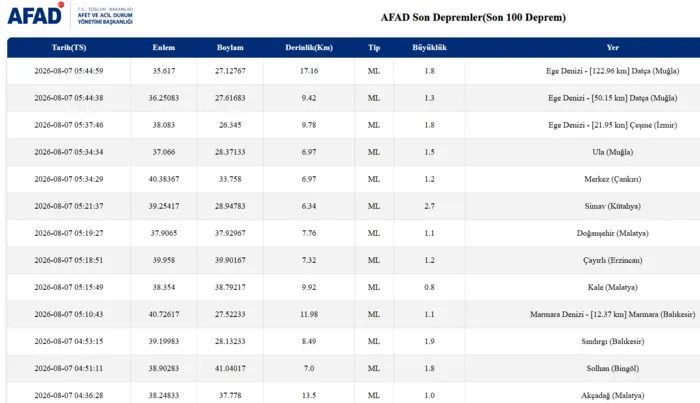Image resolution: width=700 pixels, height=403 pixels.
Task: Click location Merkez (Çankırı)
Action: 612,179
